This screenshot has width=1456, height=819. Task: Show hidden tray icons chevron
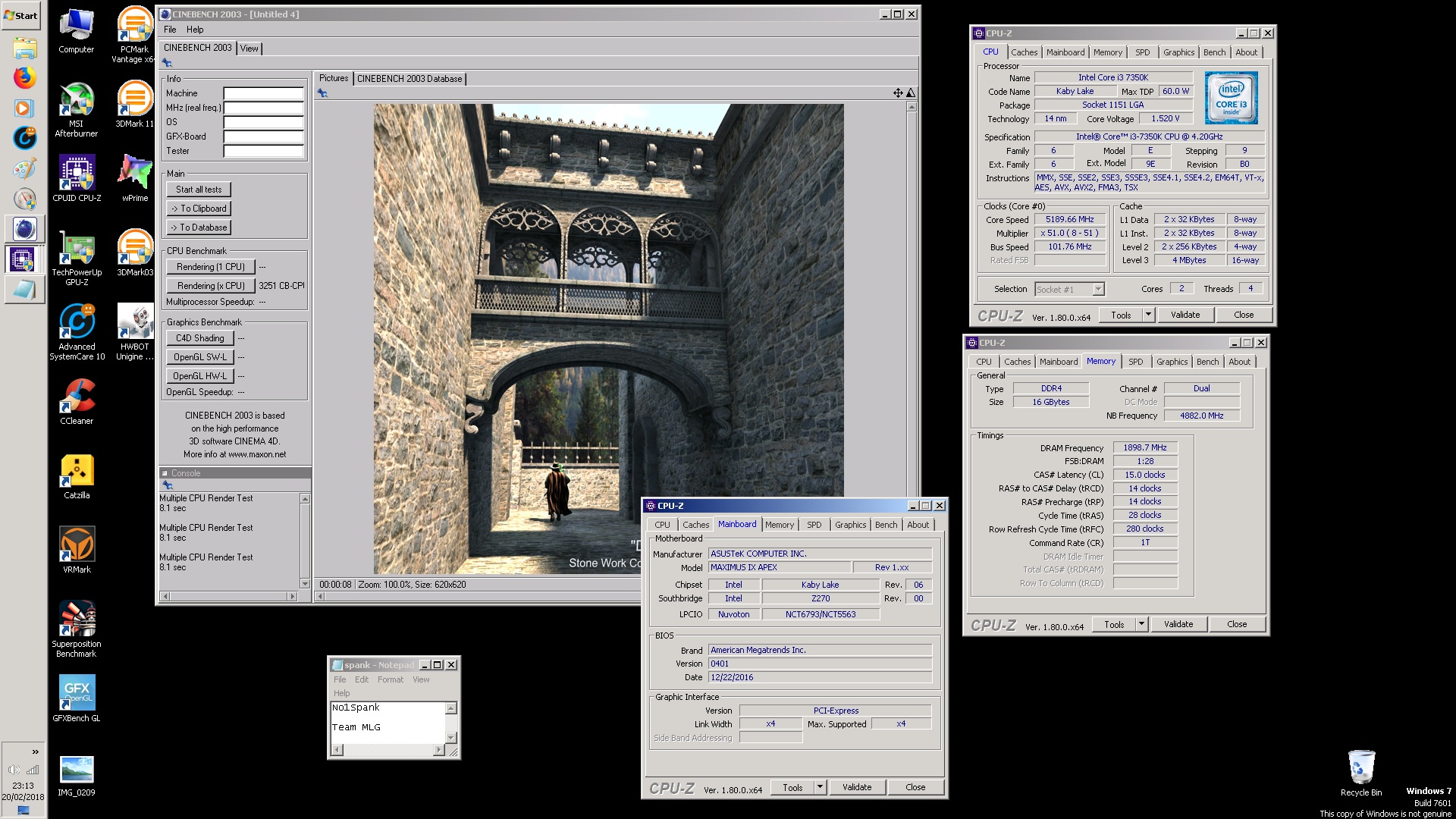[x=35, y=752]
